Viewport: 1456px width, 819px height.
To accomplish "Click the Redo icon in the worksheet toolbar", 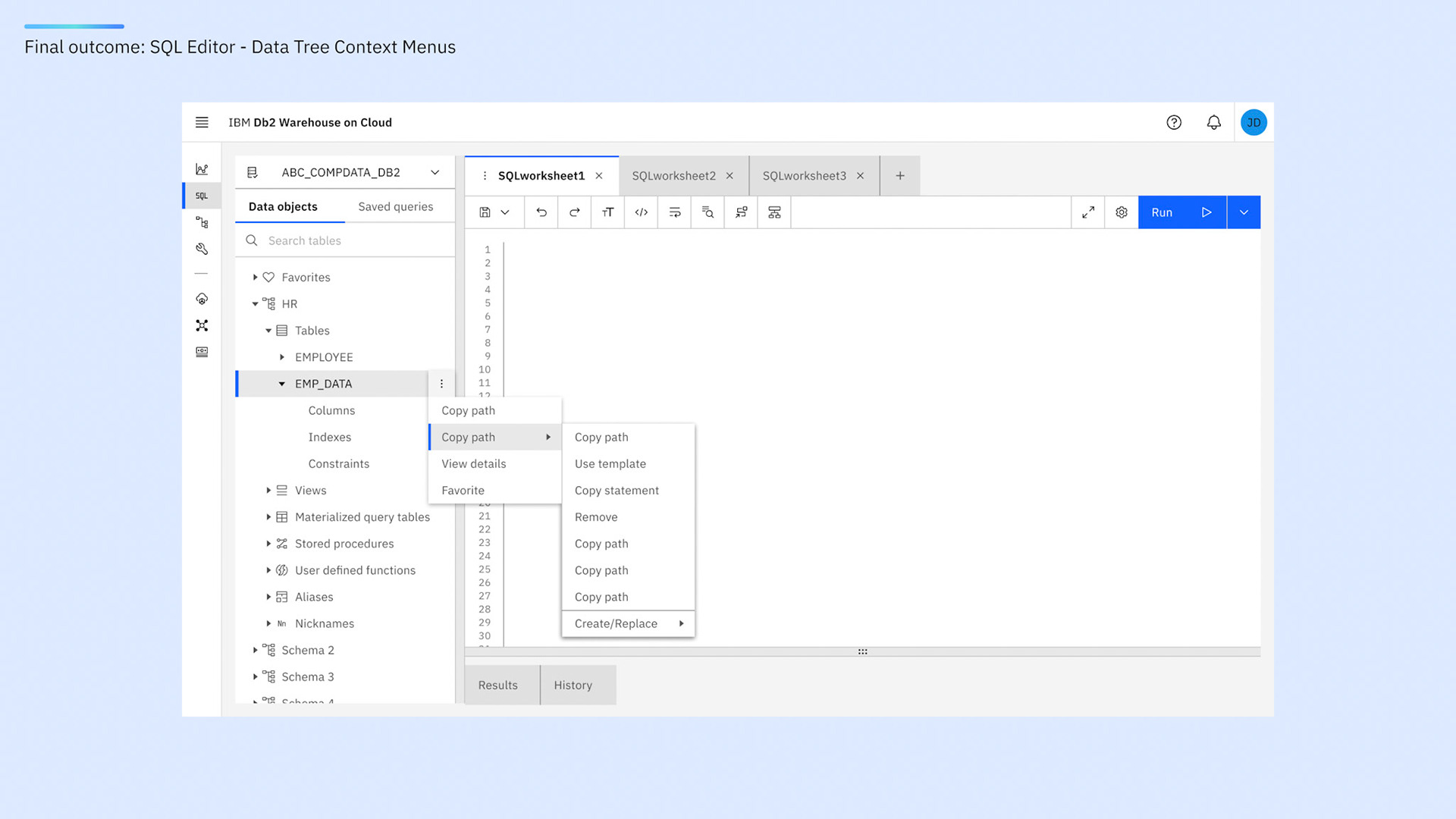I will pyautogui.click(x=574, y=212).
